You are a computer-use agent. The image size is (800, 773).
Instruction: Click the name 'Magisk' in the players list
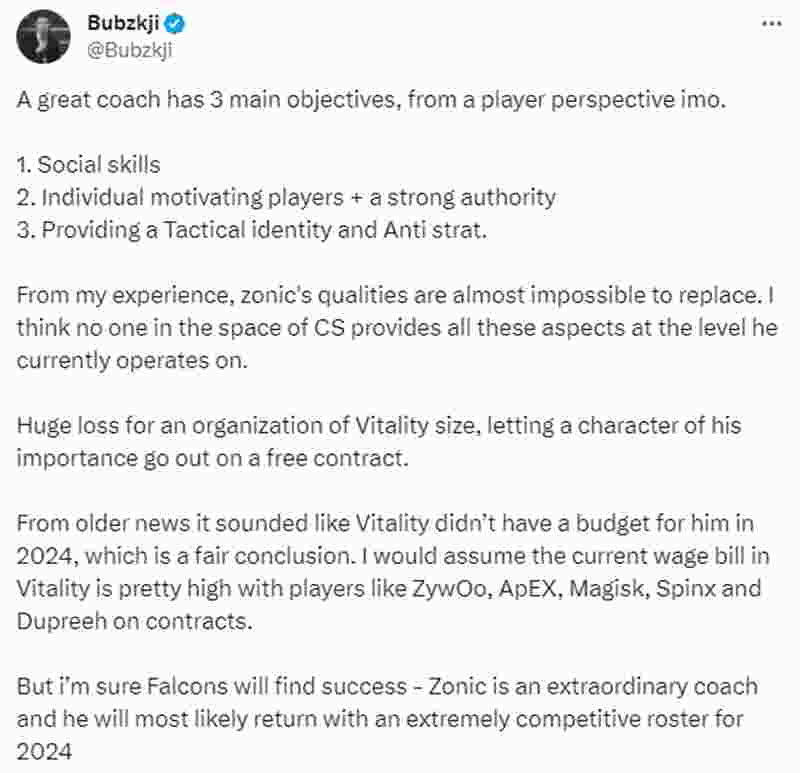[x=607, y=589]
